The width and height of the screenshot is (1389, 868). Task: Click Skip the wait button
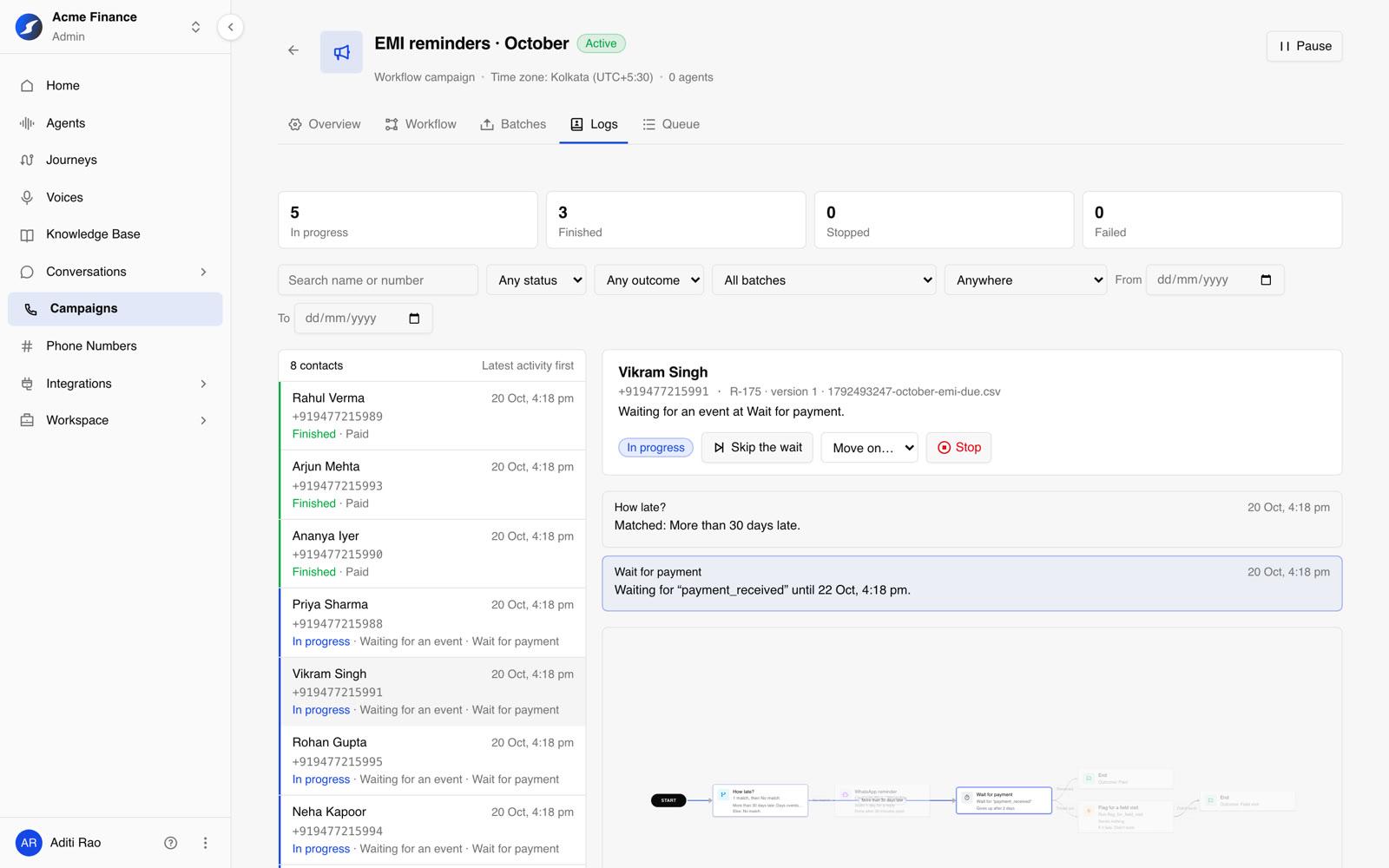(x=757, y=447)
